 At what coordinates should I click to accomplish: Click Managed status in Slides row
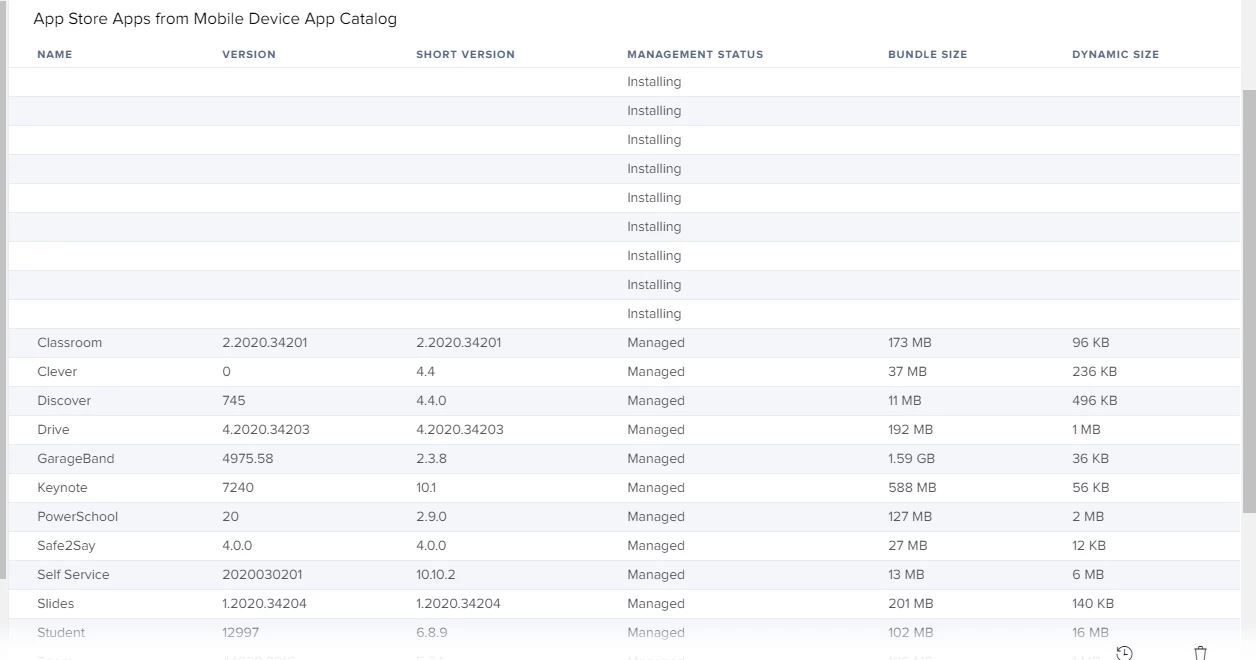pos(656,604)
